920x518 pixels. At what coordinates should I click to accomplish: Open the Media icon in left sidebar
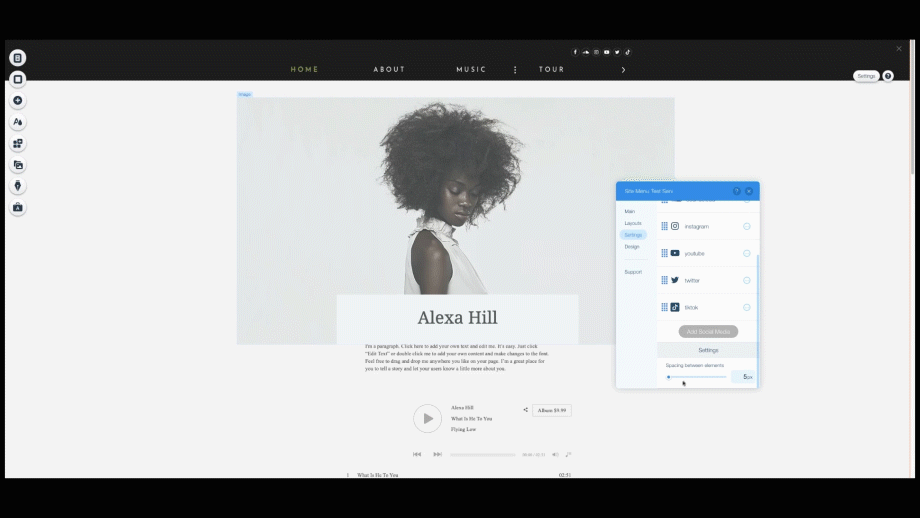coord(18,165)
